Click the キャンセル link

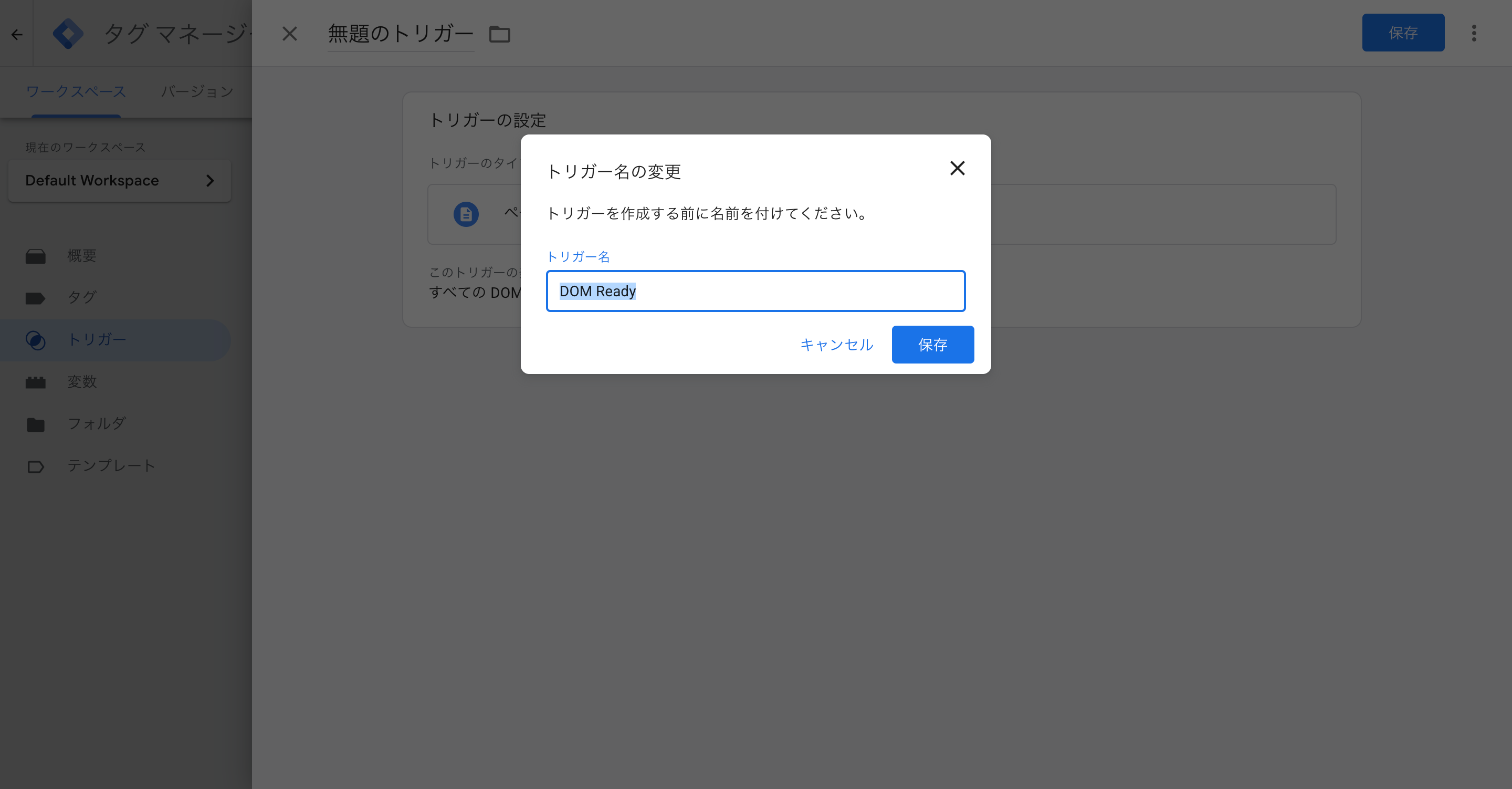click(836, 345)
